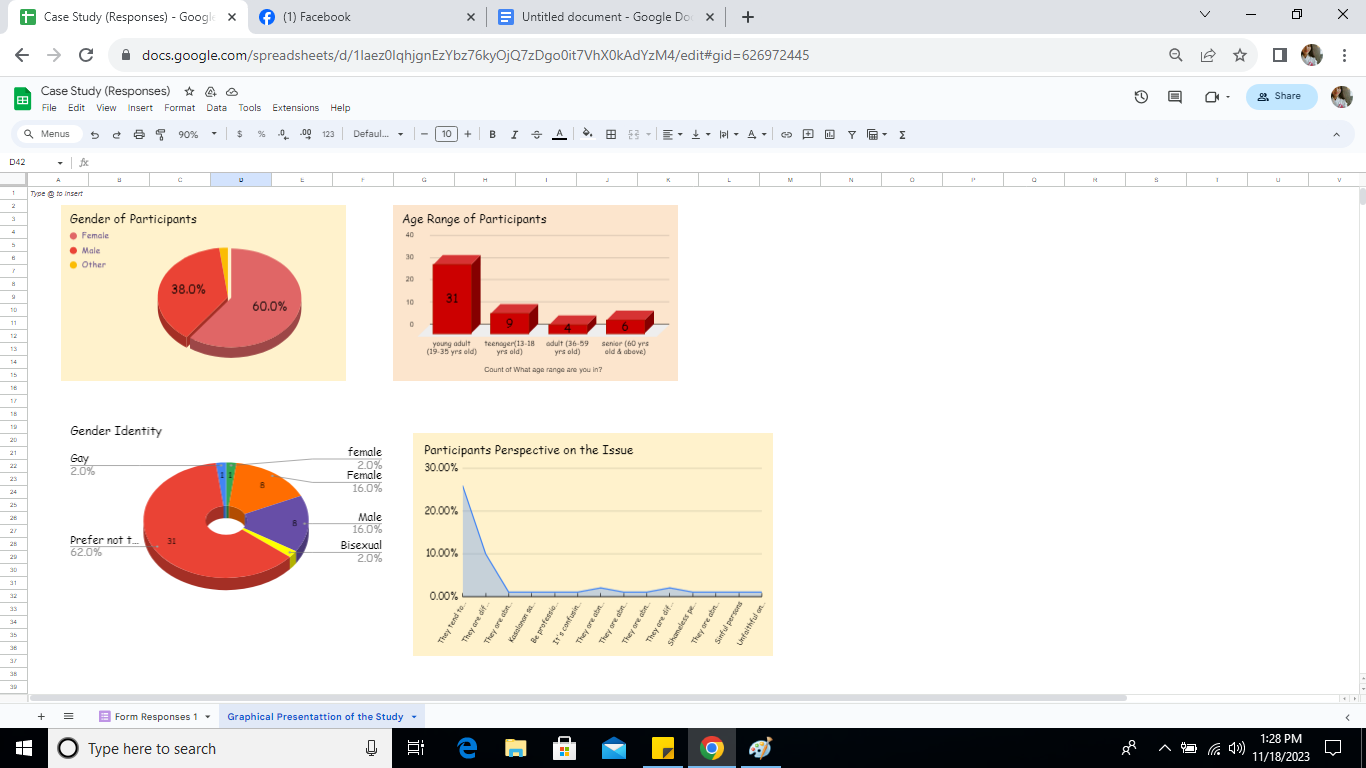Viewport: 1366px width, 768px height.
Task: Switch to the Facebook browser tab
Action: pyautogui.click(x=367, y=17)
